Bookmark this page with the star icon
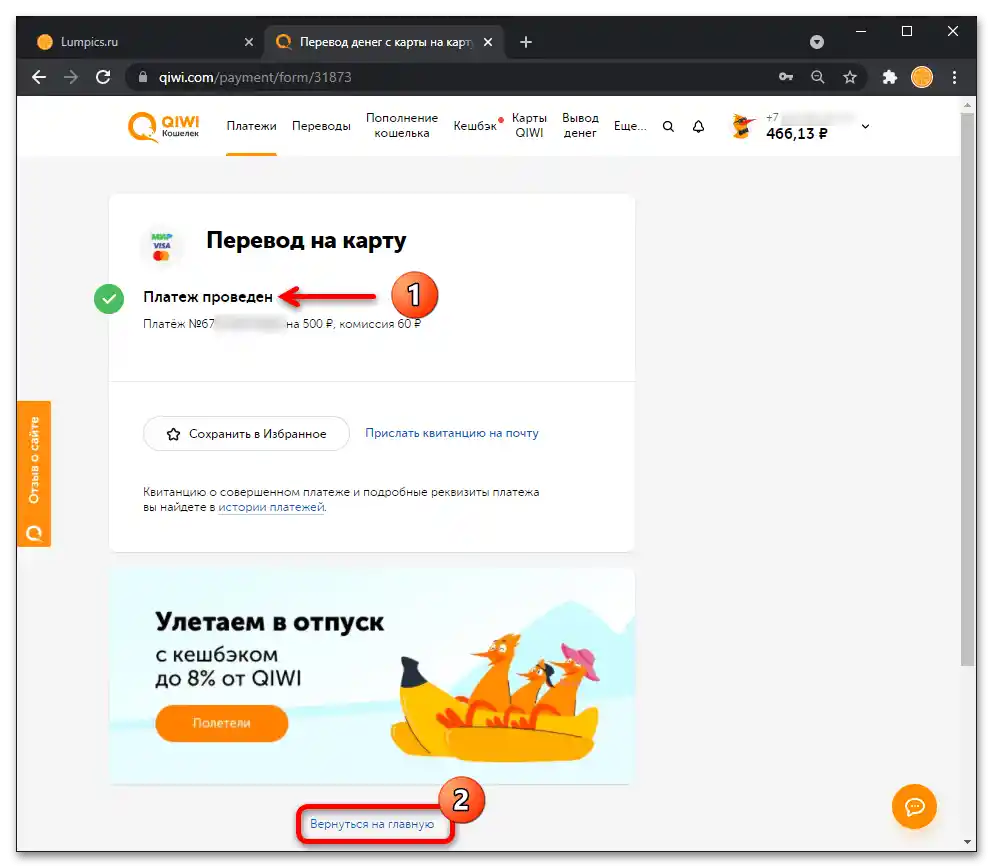Image resolution: width=993 pixels, height=868 pixels. click(849, 76)
